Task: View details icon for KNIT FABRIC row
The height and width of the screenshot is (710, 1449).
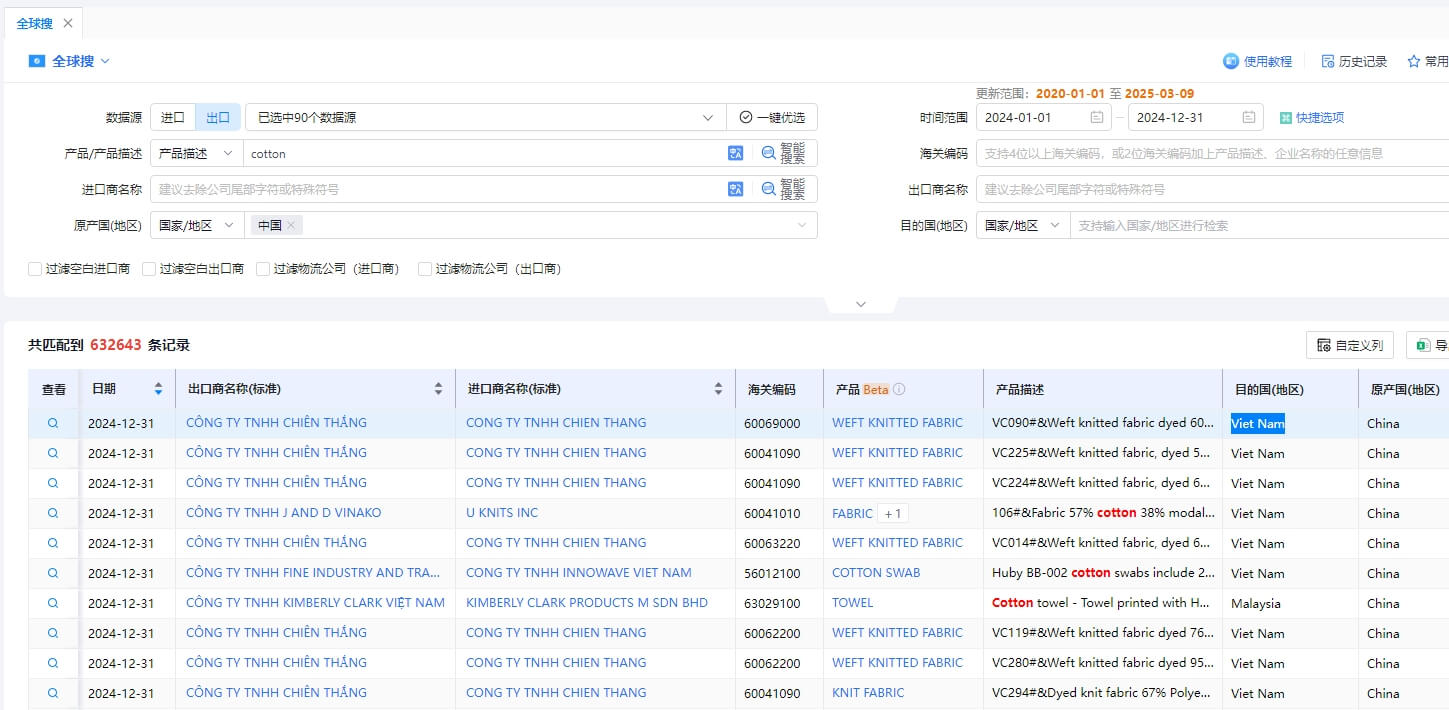Action: (53, 693)
